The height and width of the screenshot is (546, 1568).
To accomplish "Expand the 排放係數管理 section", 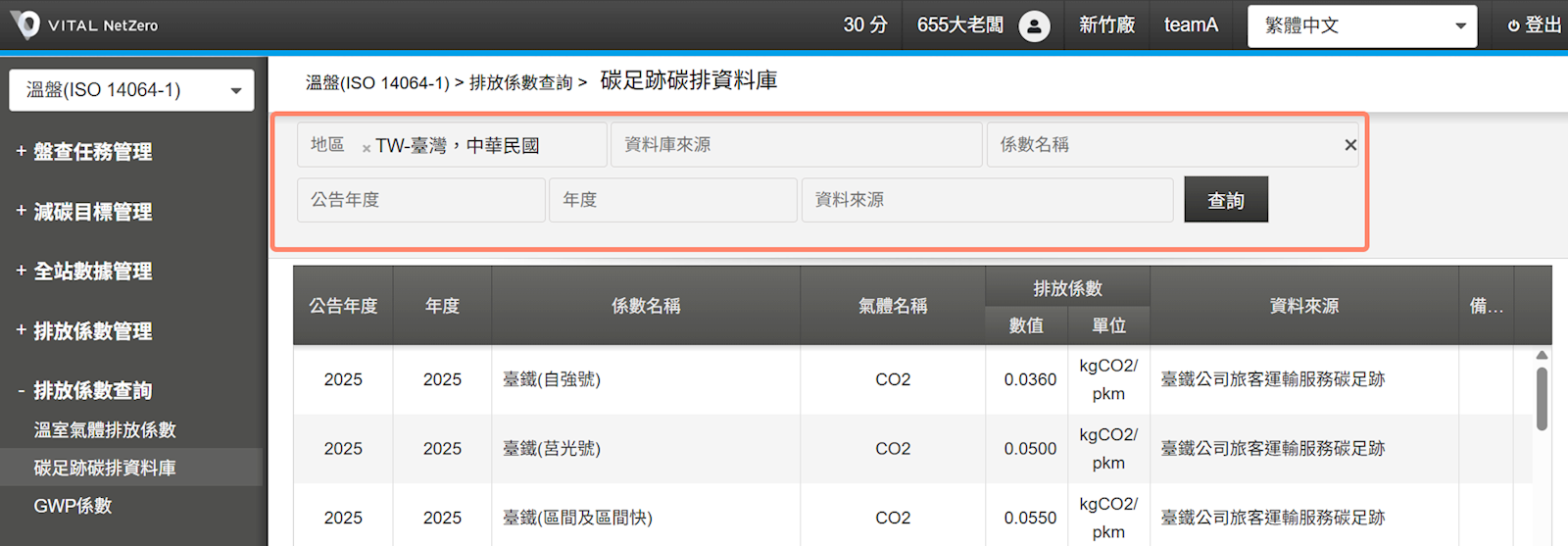I will 84,331.
